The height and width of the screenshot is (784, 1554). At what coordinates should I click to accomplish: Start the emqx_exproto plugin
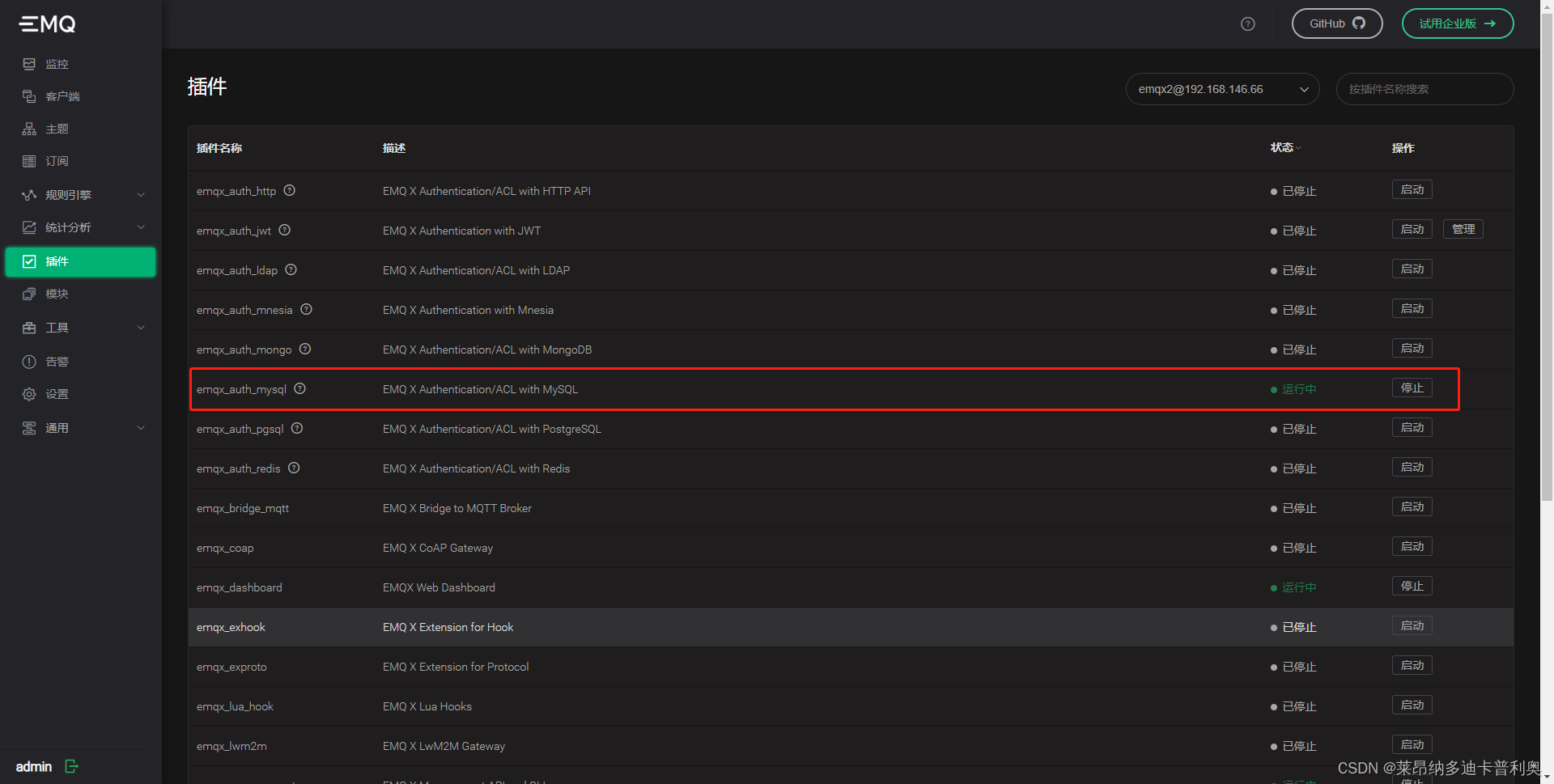1412,665
